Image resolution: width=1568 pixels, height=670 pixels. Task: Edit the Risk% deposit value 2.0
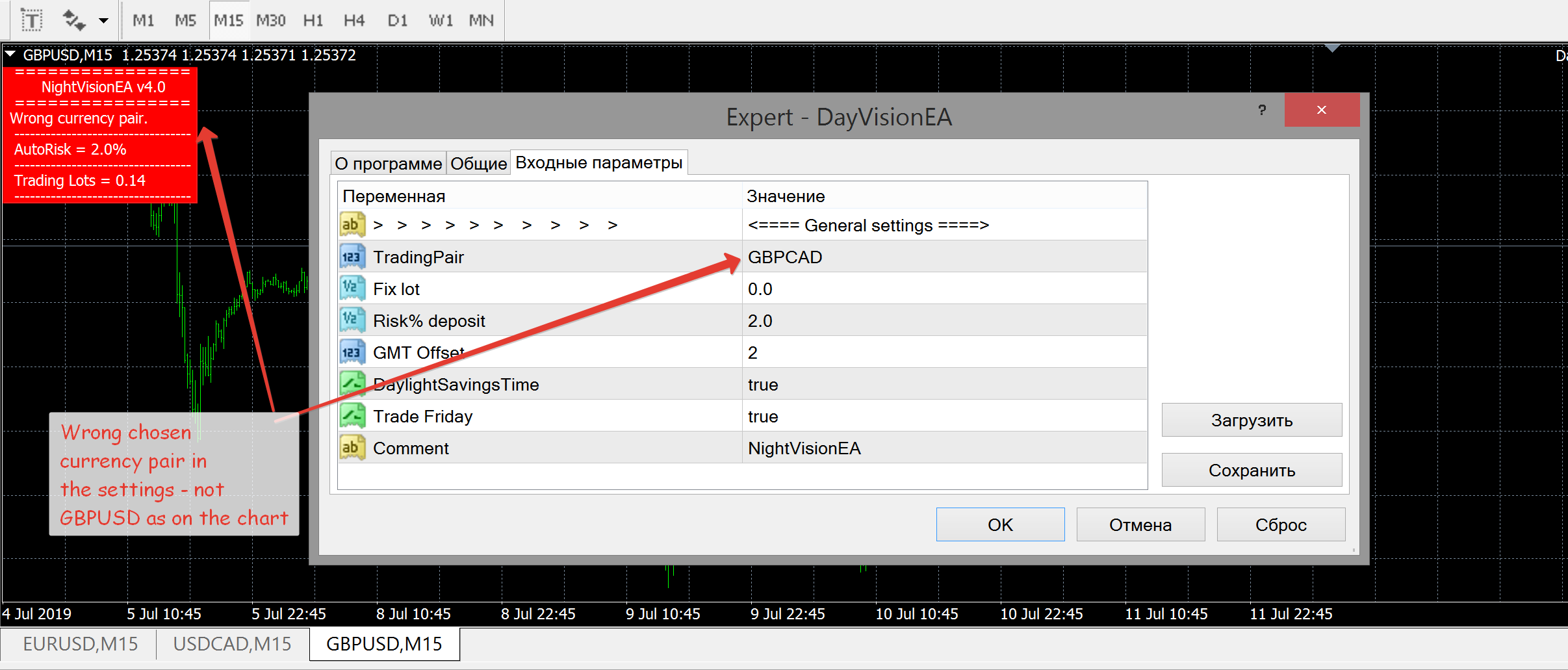[x=944, y=320]
